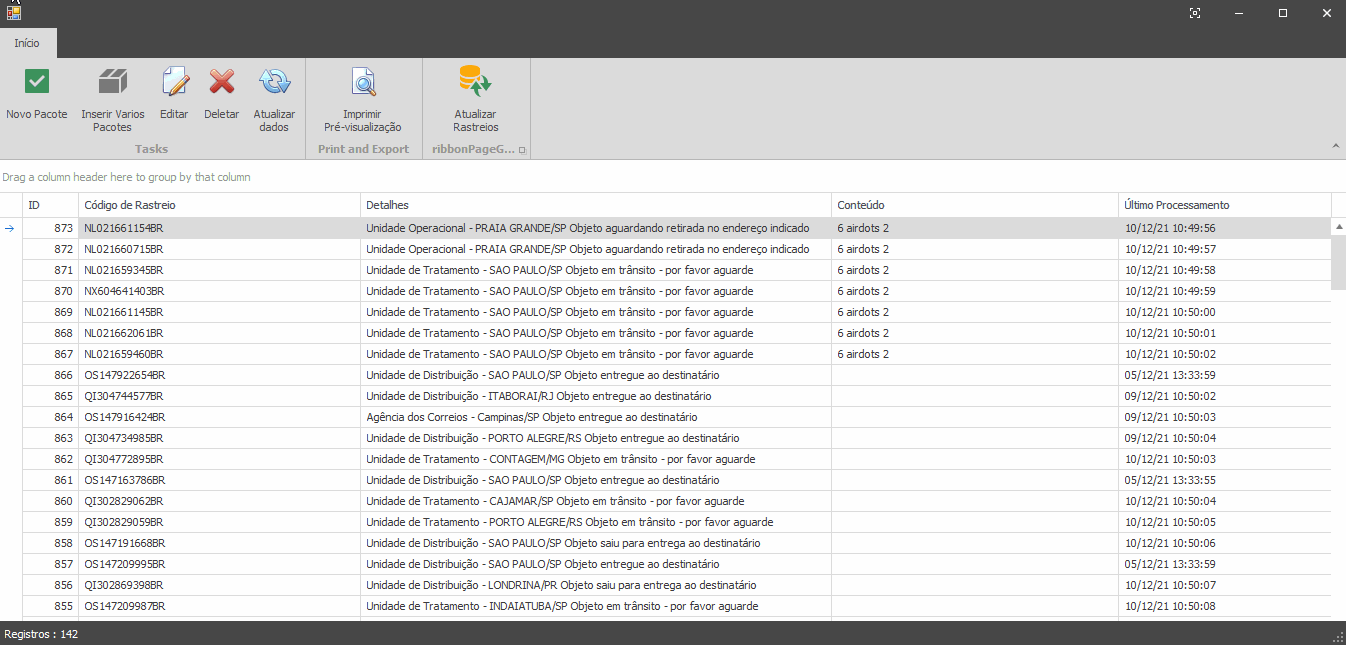Viewport: 1346px width, 645px height.
Task: Click Agência dos Correios Campinas/SP details cell
Action: tap(596, 417)
